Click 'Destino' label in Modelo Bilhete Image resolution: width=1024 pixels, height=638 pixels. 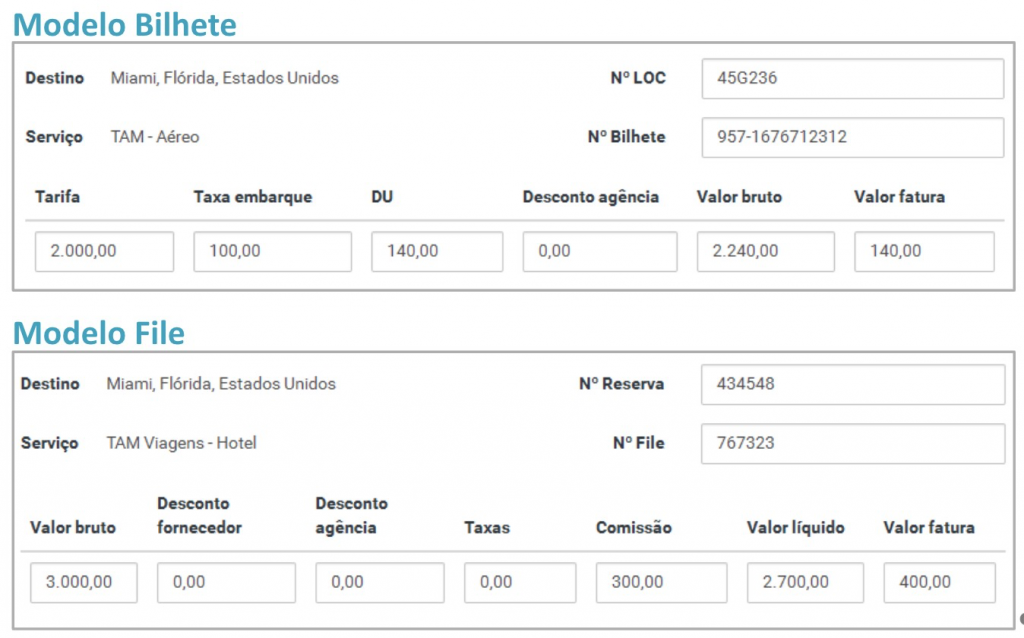[55, 78]
